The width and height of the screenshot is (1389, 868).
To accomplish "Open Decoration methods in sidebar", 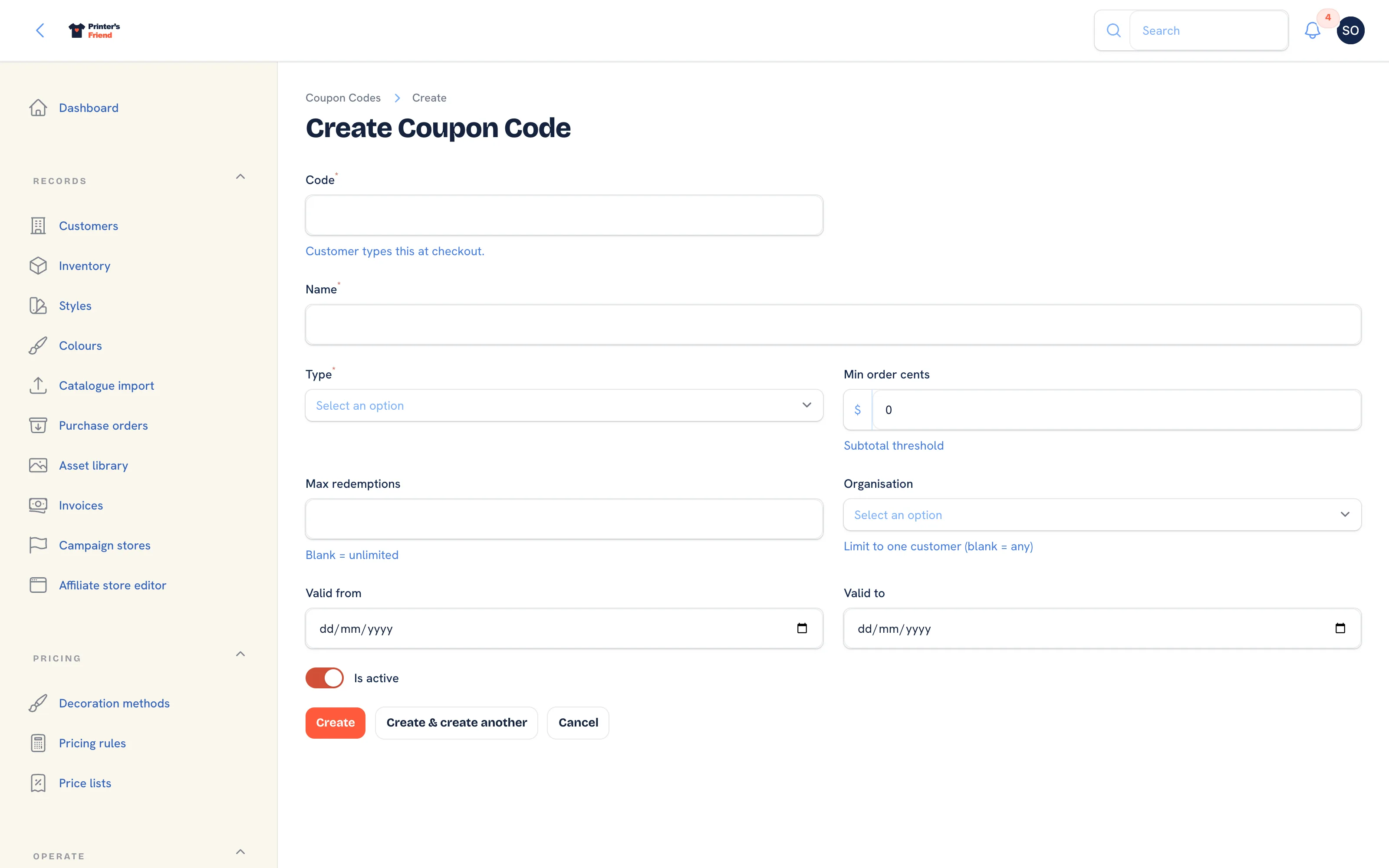I will [114, 703].
